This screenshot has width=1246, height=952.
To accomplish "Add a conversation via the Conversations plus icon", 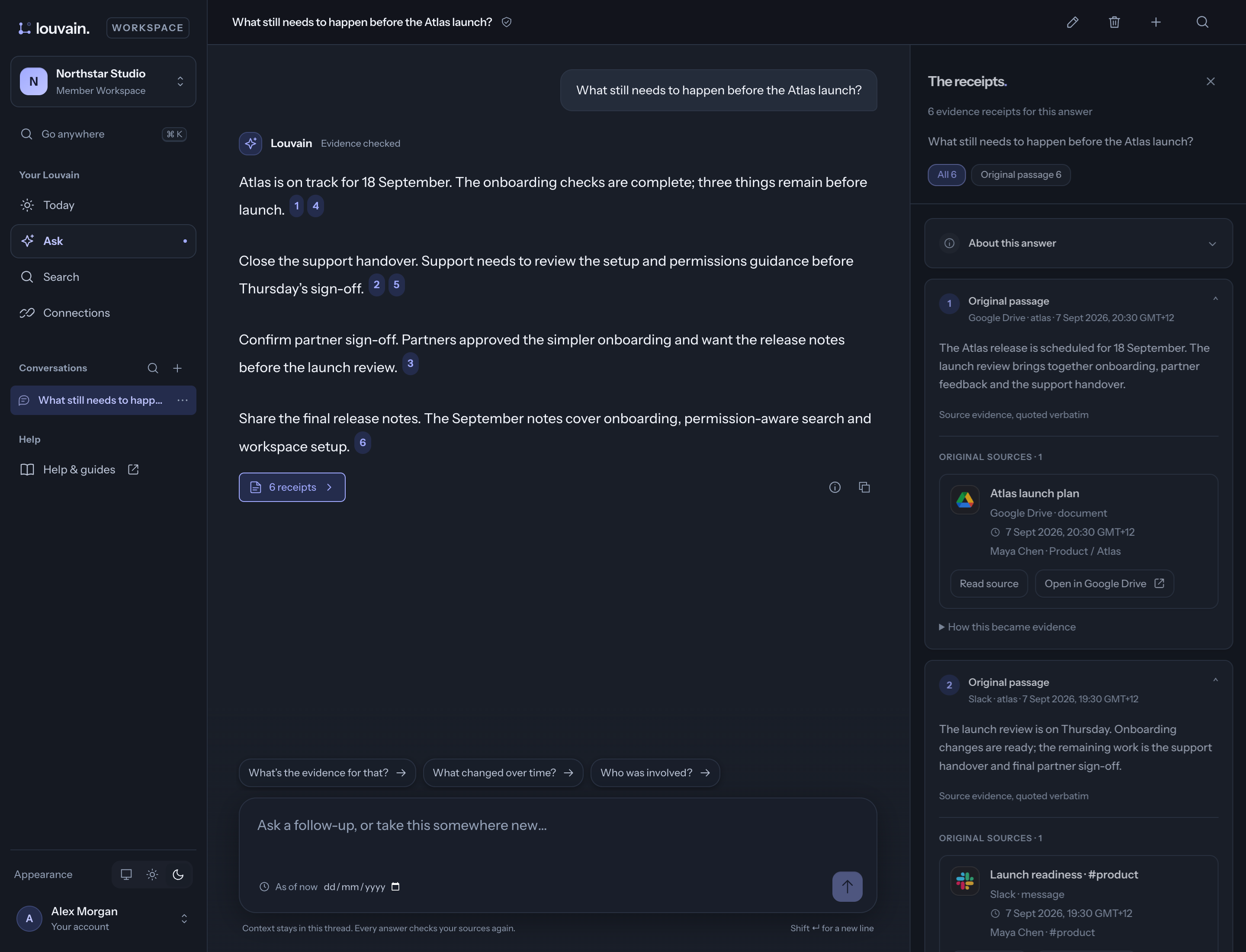I will pos(177,368).
